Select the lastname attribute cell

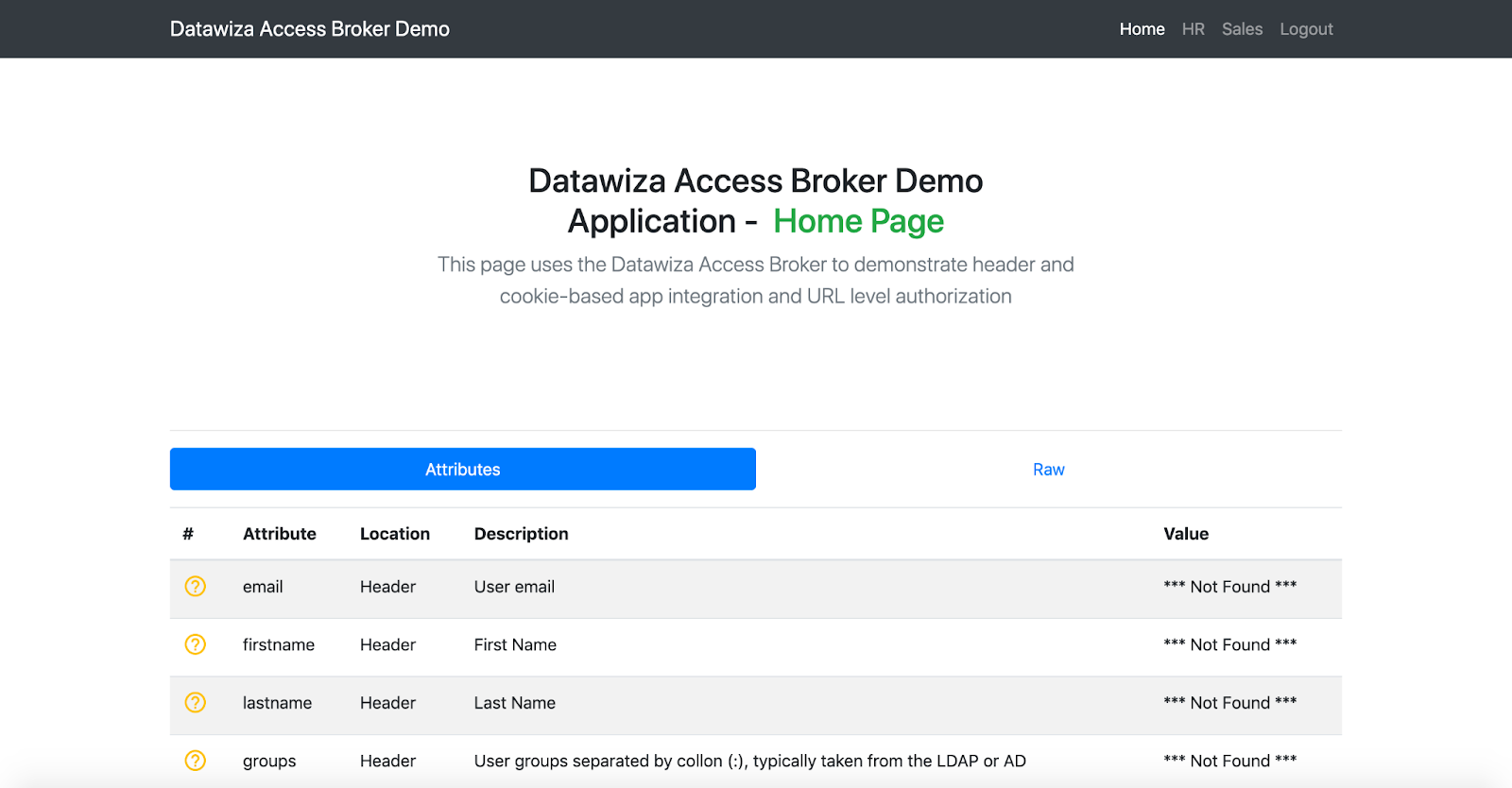click(x=277, y=703)
